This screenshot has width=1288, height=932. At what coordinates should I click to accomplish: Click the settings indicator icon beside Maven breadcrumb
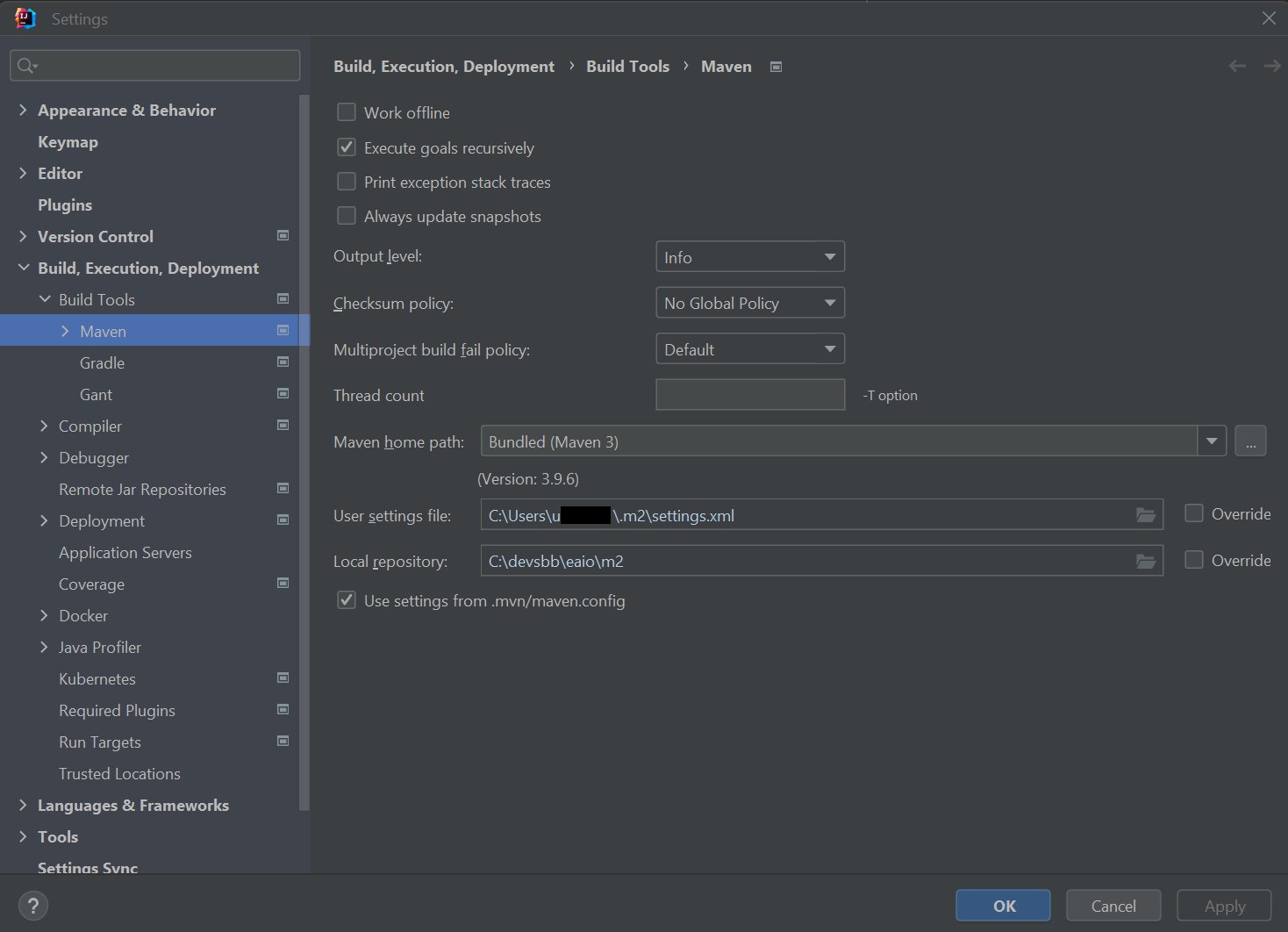click(776, 66)
